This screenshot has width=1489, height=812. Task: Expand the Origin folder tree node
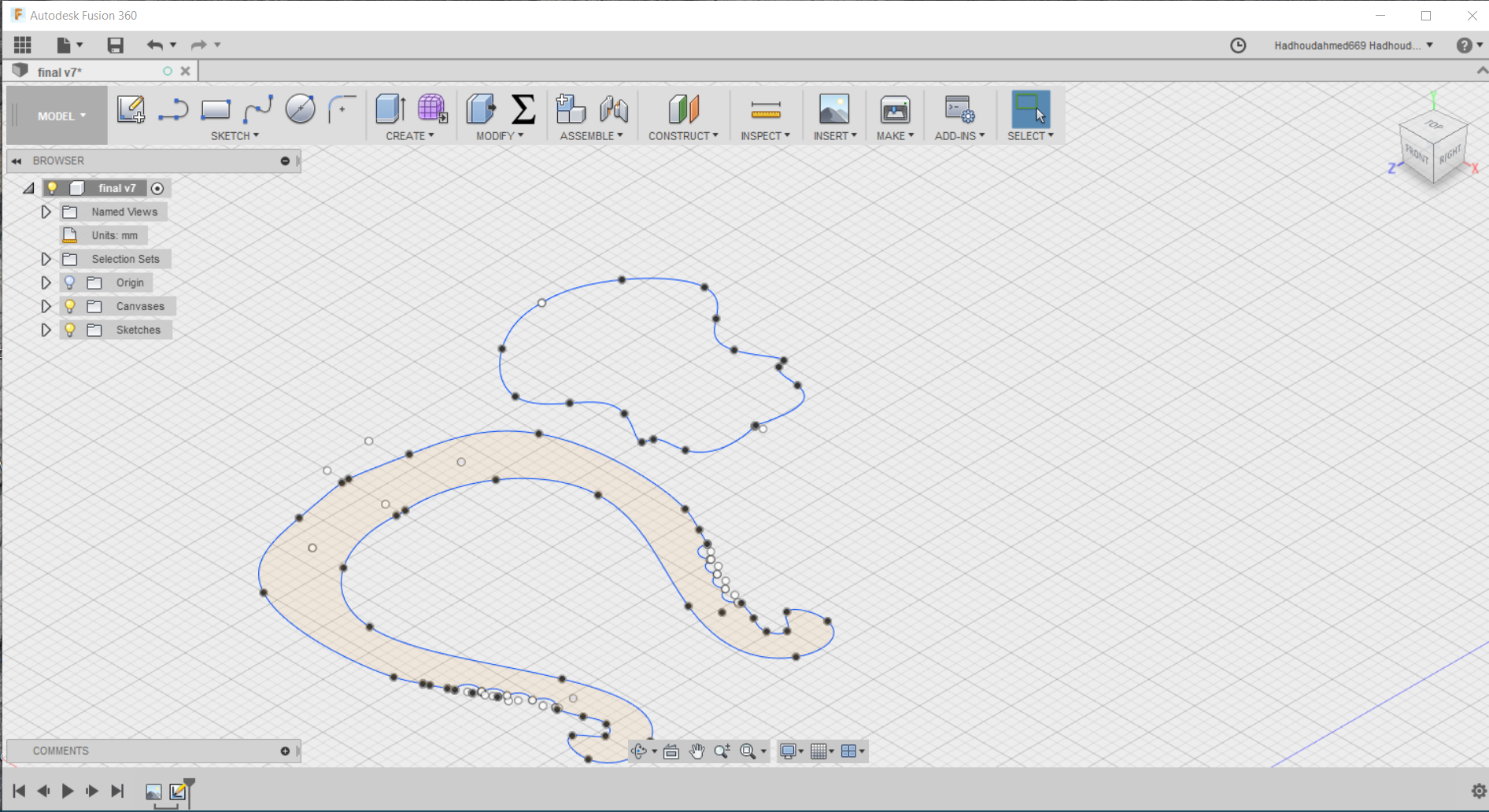46,282
